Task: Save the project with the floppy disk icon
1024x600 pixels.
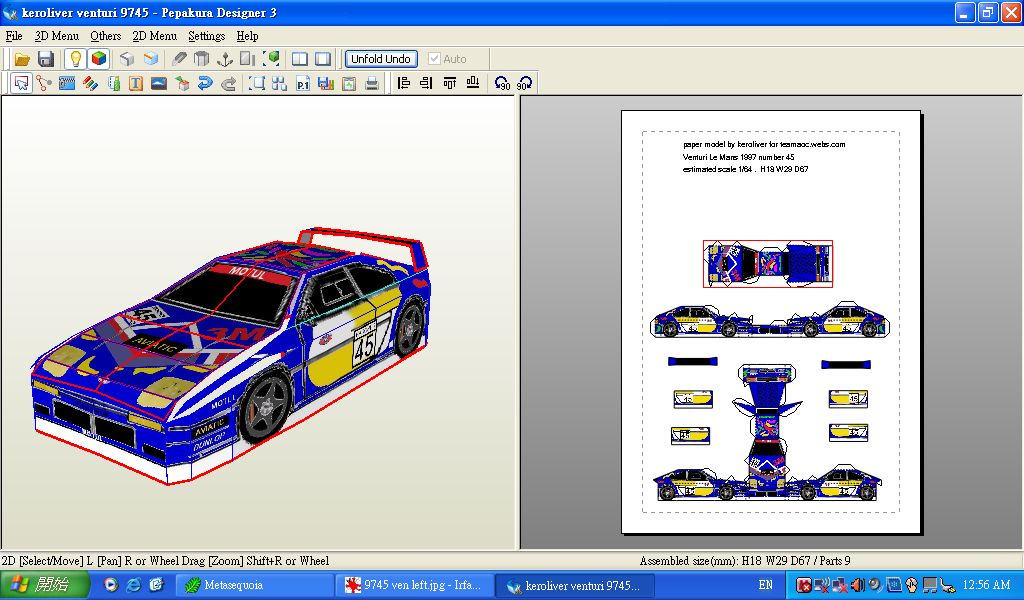Action: pyautogui.click(x=46, y=59)
